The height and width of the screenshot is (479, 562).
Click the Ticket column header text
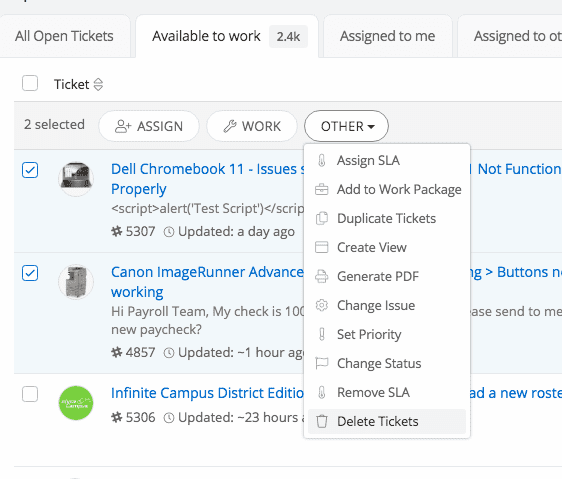(71, 85)
